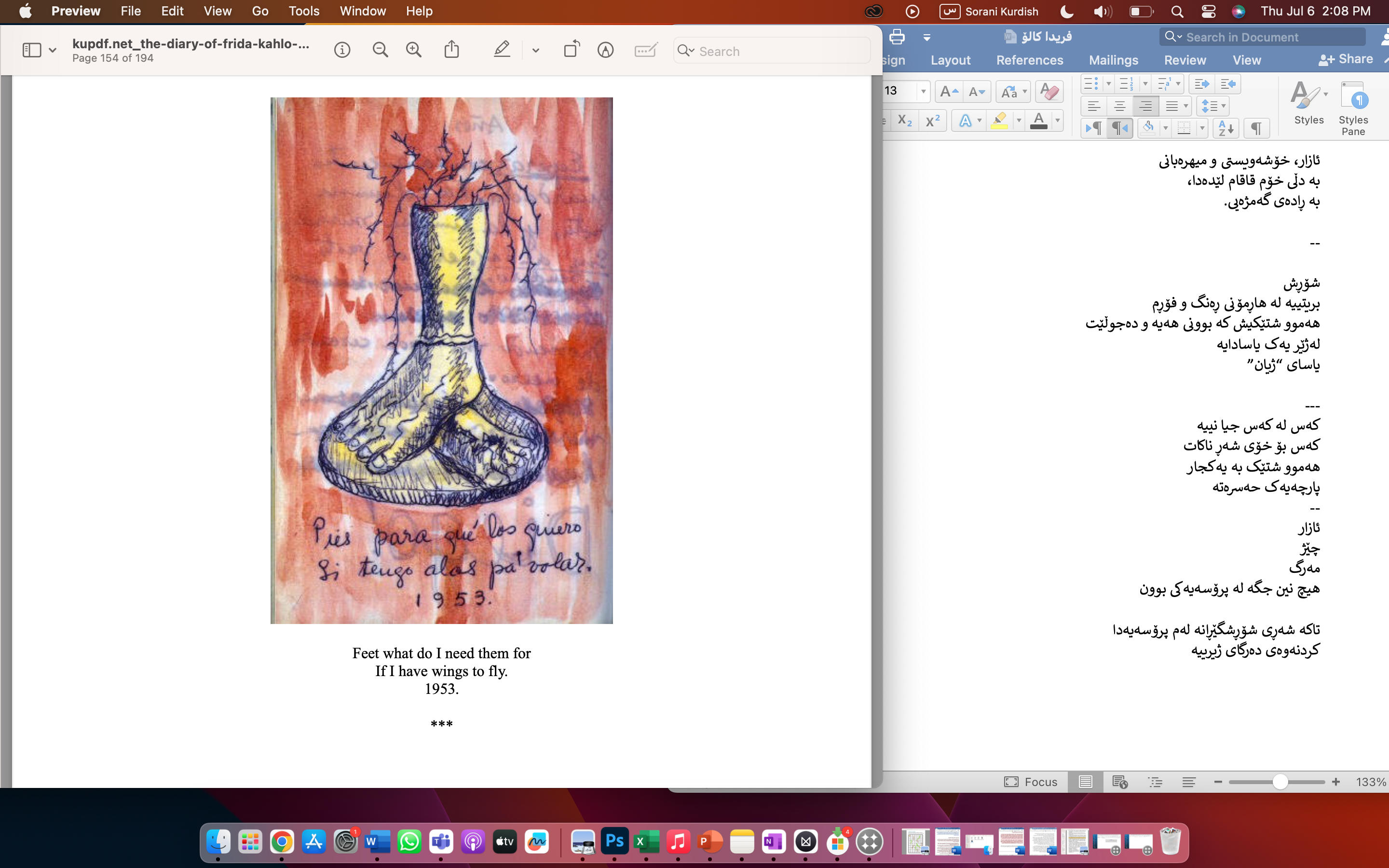Toggle center text alignment
Image resolution: width=1389 pixels, height=868 pixels.
tap(1119, 106)
